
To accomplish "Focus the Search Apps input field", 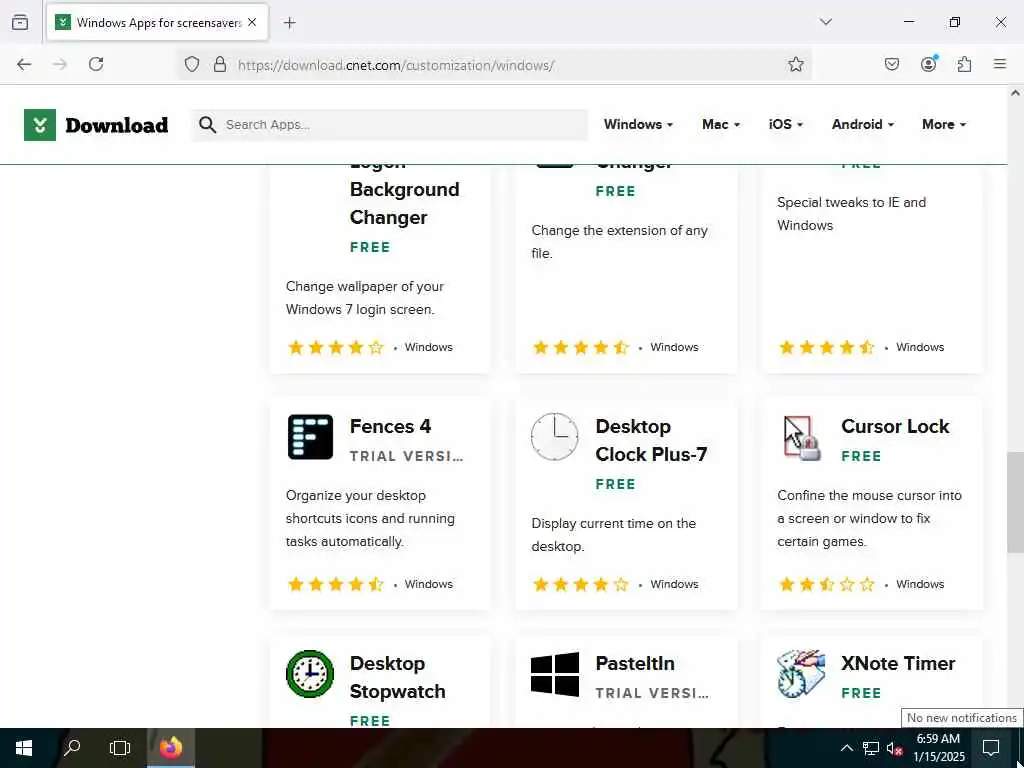I will (389, 125).
